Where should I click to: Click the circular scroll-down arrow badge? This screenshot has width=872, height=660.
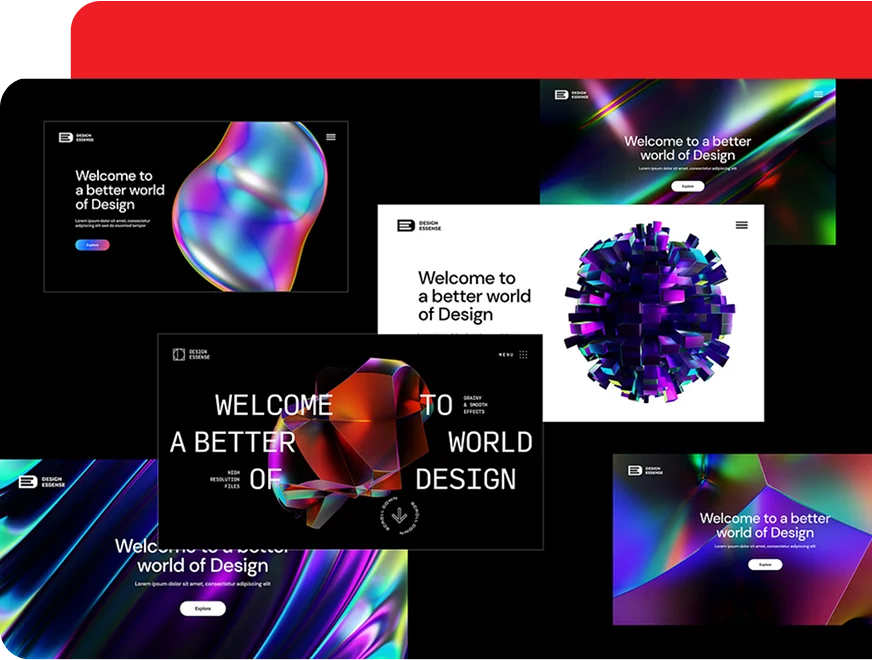[x=399, y=516]
